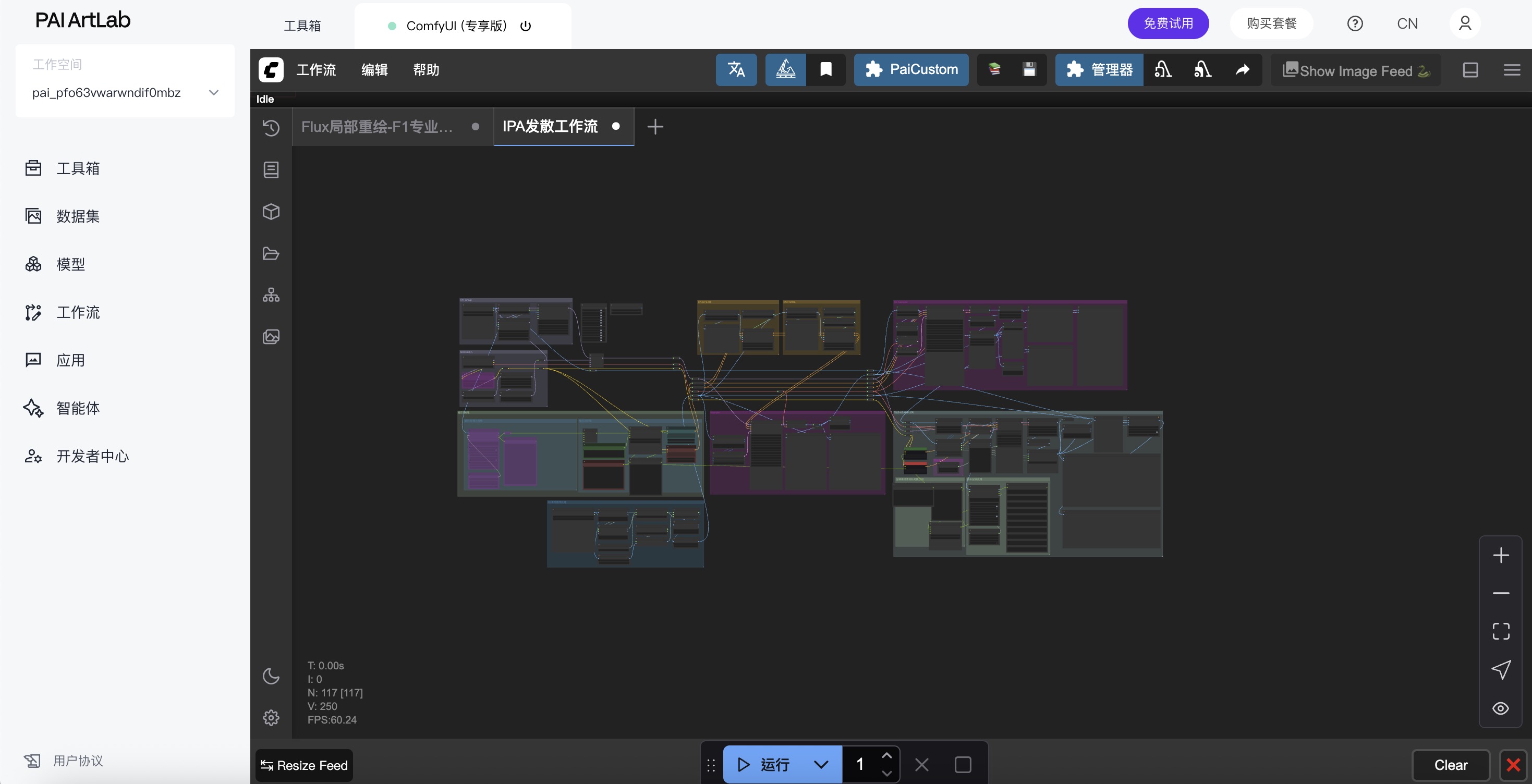
Task: Click the share arrow icon
Action: click(1243, 69)
